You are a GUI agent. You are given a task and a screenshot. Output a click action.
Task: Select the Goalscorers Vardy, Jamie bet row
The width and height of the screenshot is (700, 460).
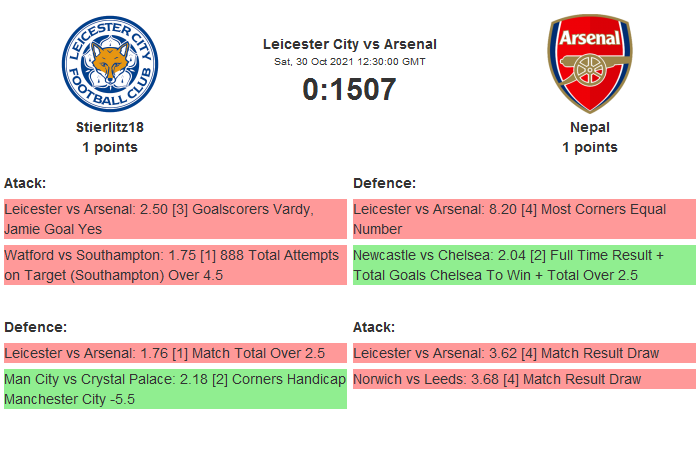point(175,219)
